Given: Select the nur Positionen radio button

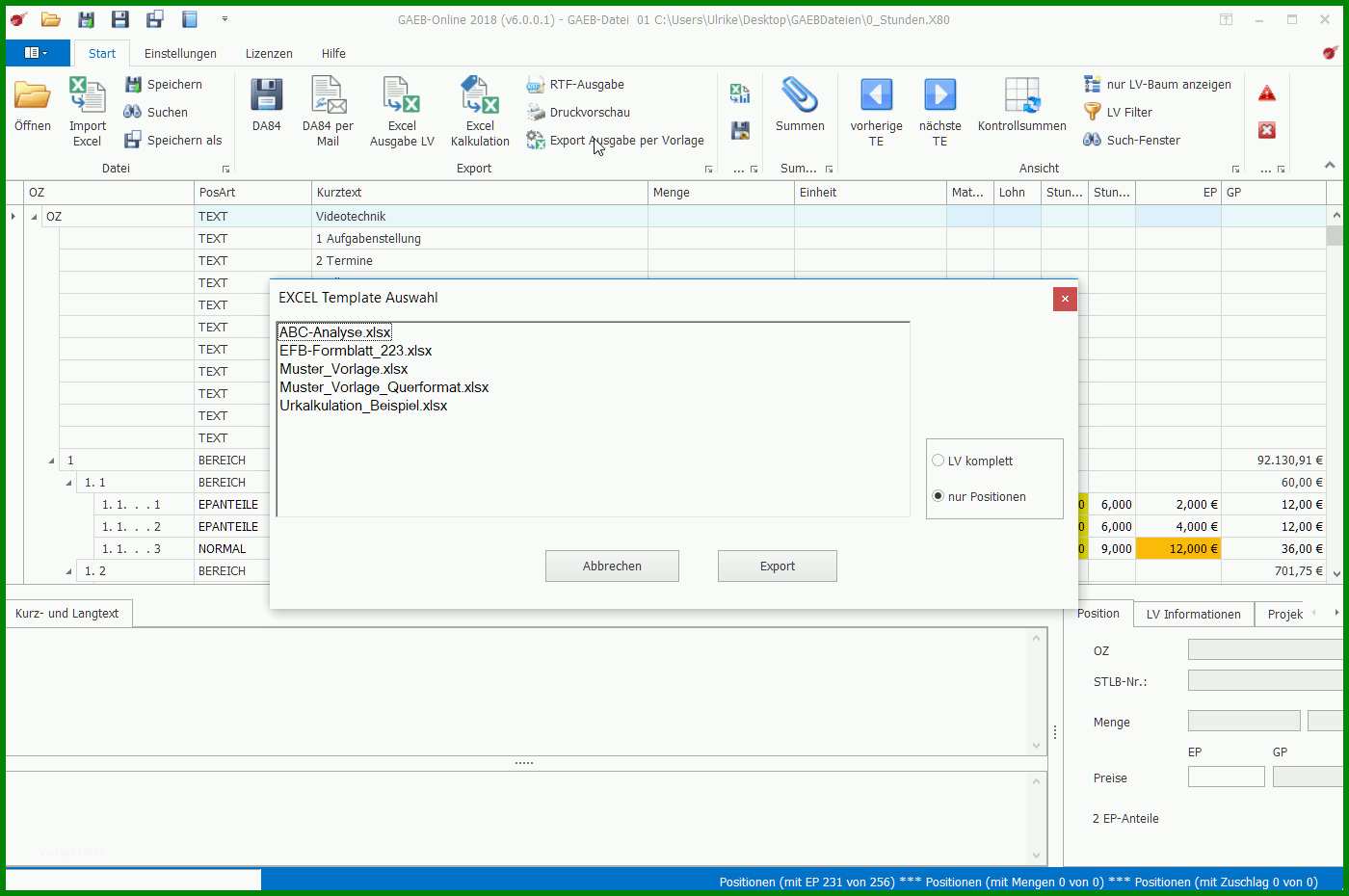Looking at the screenshot, I should coord(938,496).
